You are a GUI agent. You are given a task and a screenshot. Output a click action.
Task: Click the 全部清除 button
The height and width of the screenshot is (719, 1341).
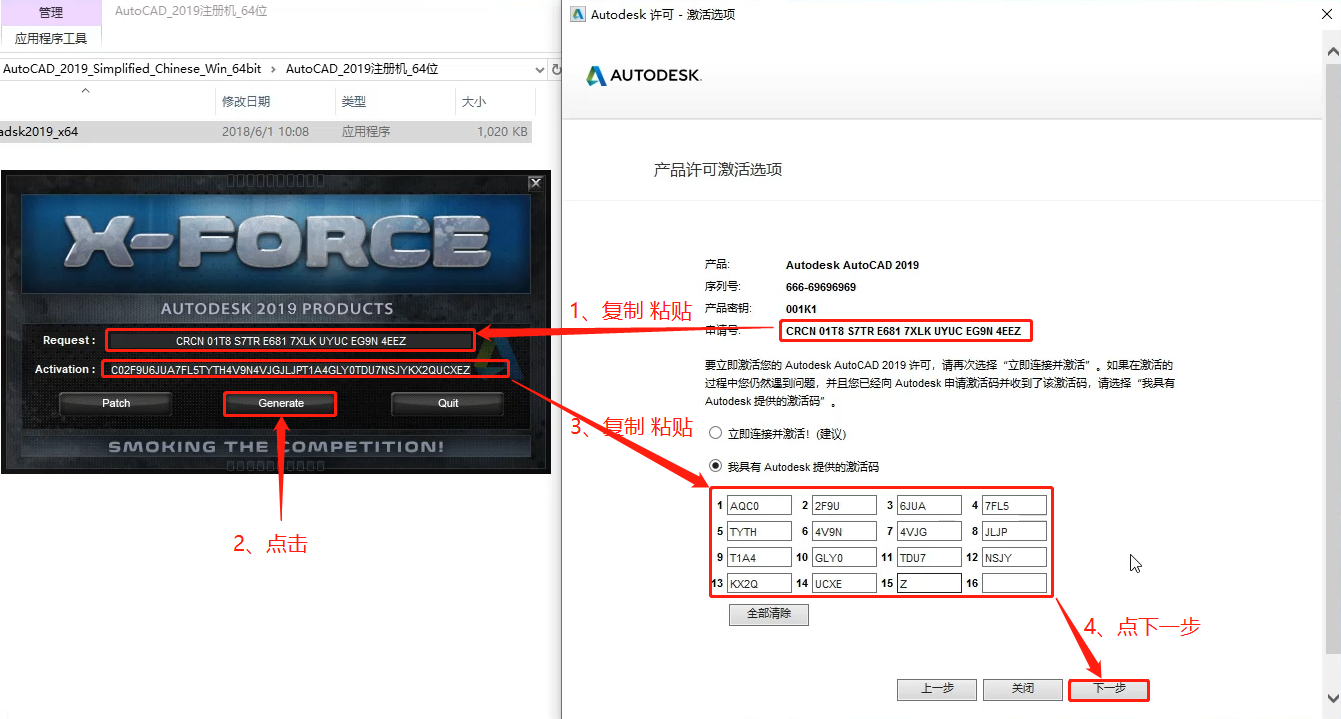pyautogui.click(x=769, y=614)
